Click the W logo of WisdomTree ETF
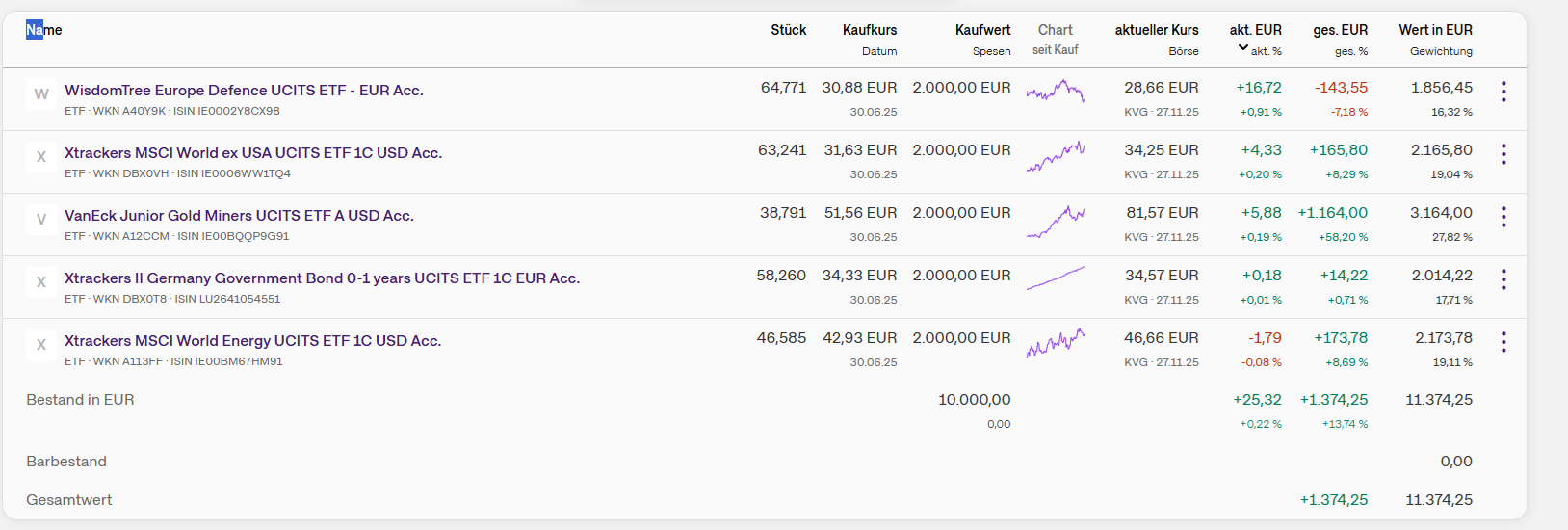 pos(41,93)
